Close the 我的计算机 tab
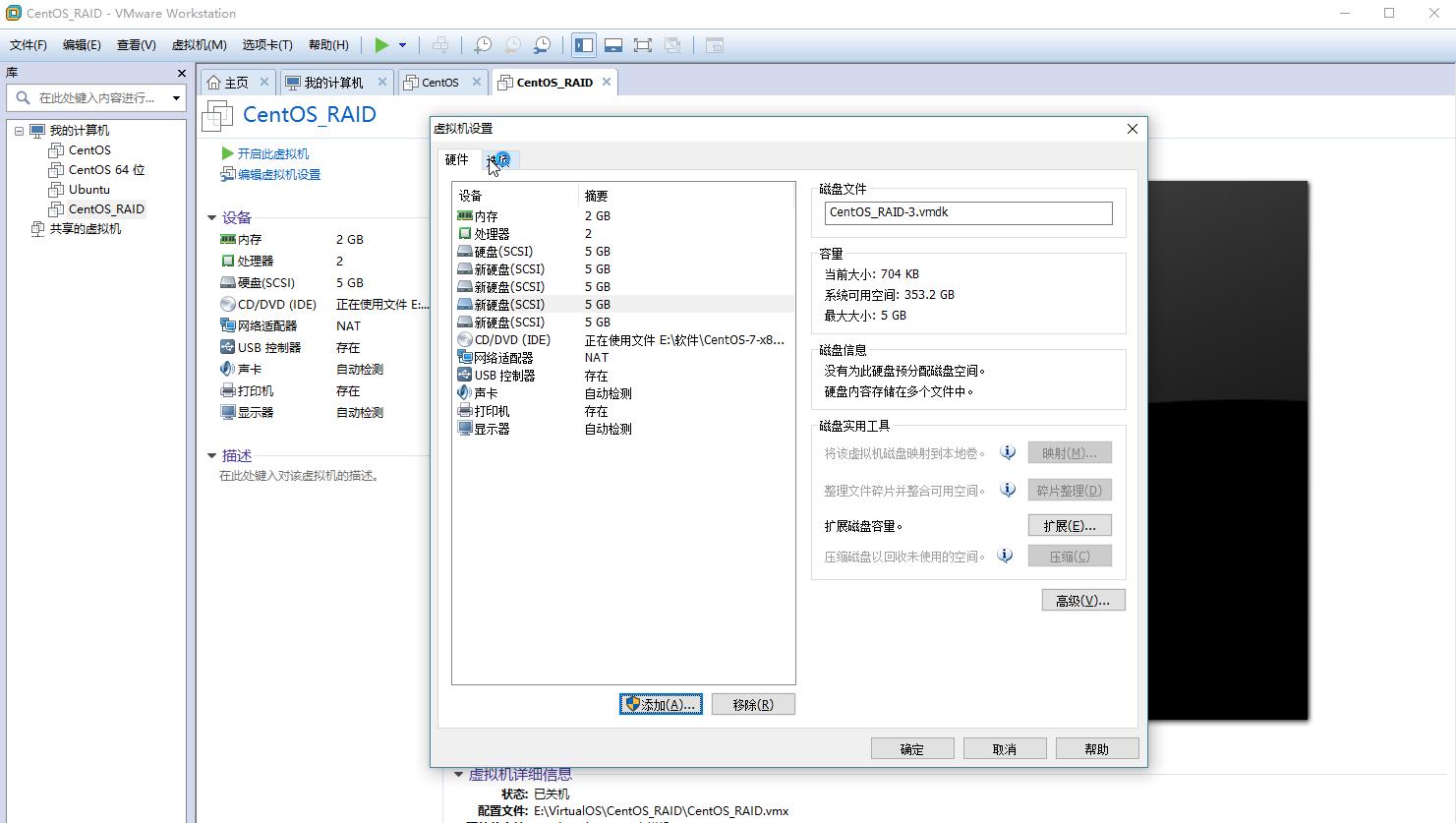The width and height of the screenshot is (1456, 823). click(x=382, y=82)
